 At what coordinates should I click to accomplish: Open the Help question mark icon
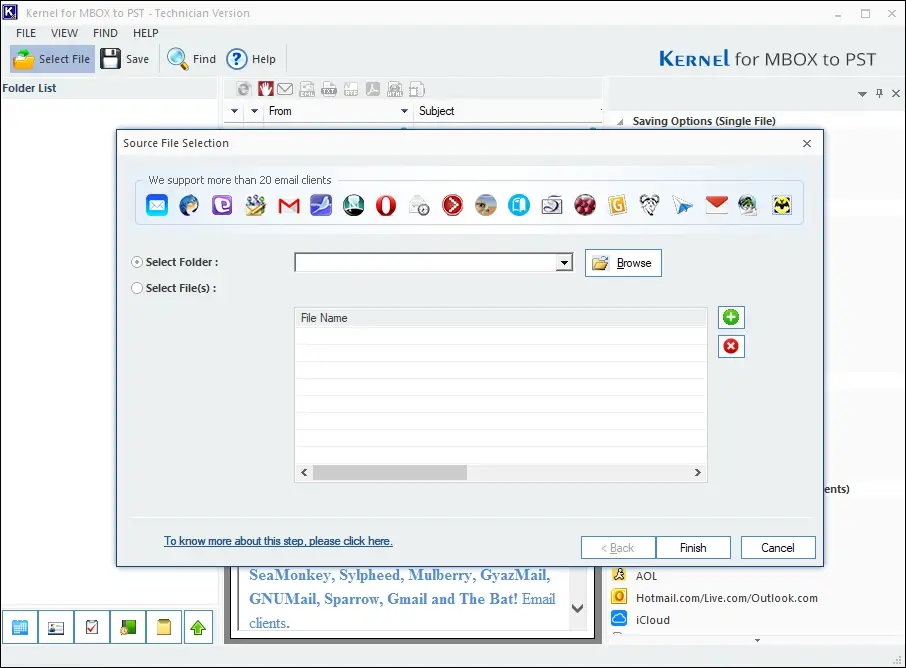pos(236,59)
